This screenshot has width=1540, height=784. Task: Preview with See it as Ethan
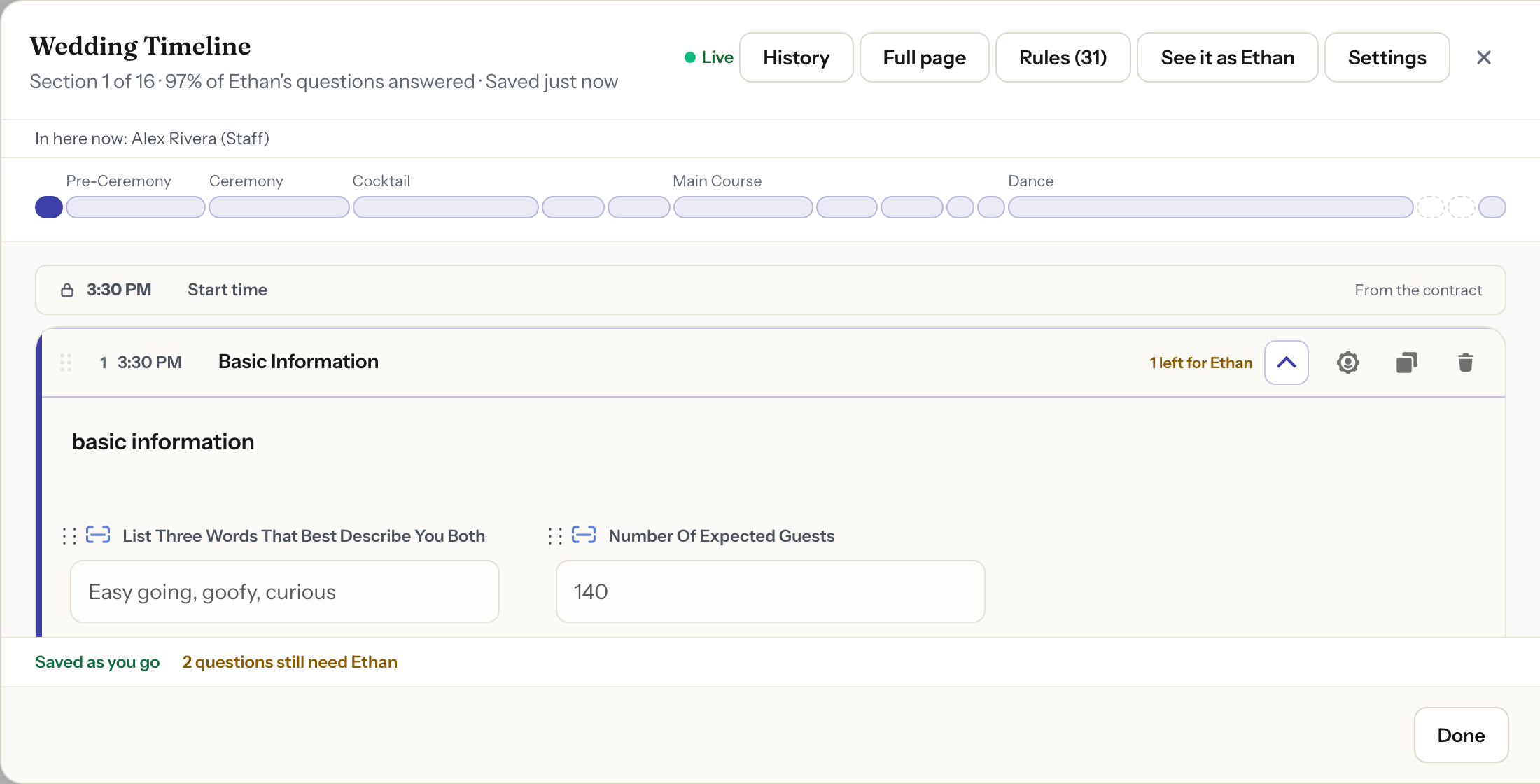click(1227, 57)
